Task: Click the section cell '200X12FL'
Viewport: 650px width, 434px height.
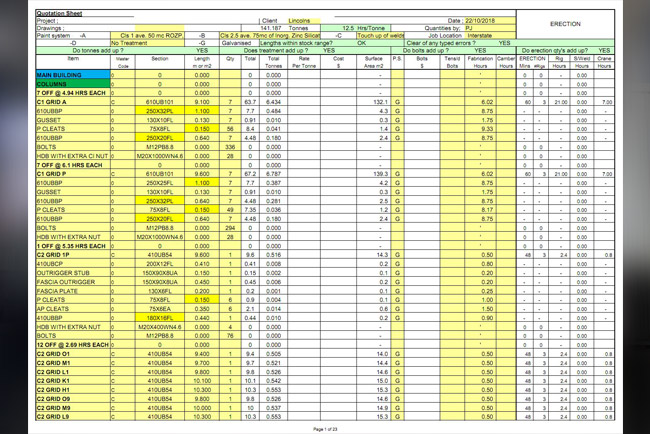Action: (160, 264)
